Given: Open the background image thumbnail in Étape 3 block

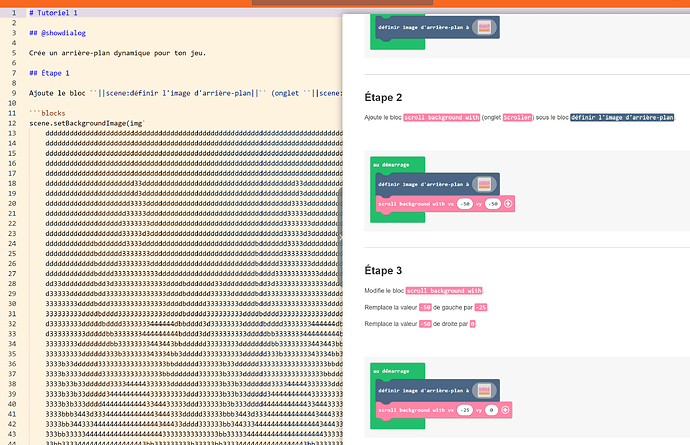Looking at the screenshot, I should tap(484, 390).
